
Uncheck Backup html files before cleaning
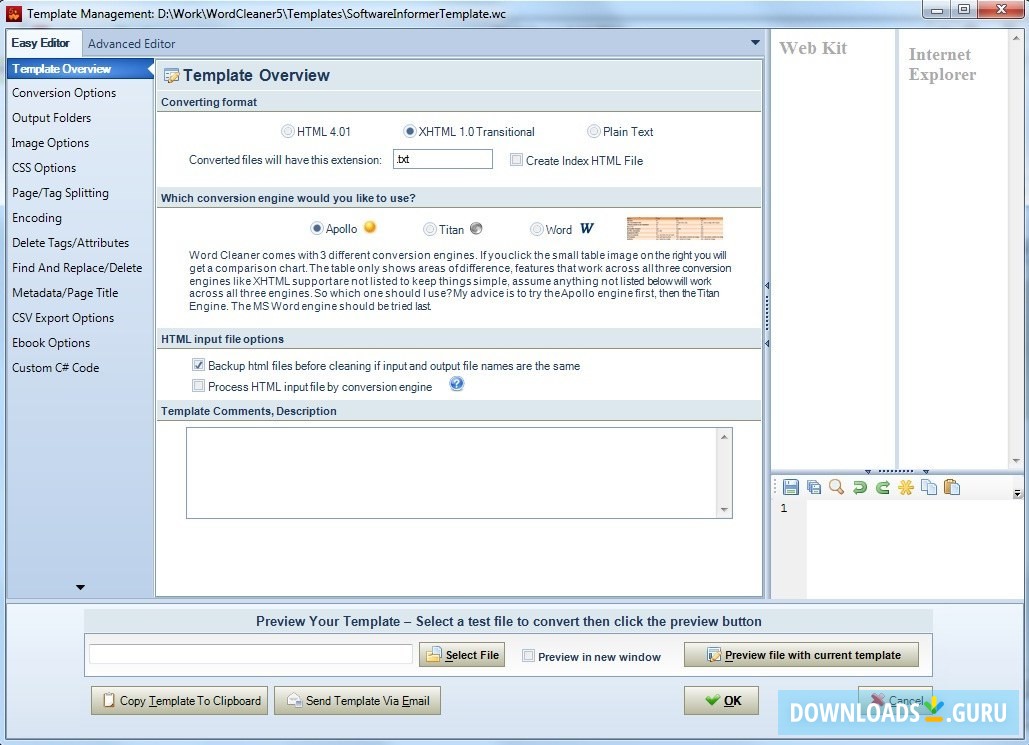(199, 365)
